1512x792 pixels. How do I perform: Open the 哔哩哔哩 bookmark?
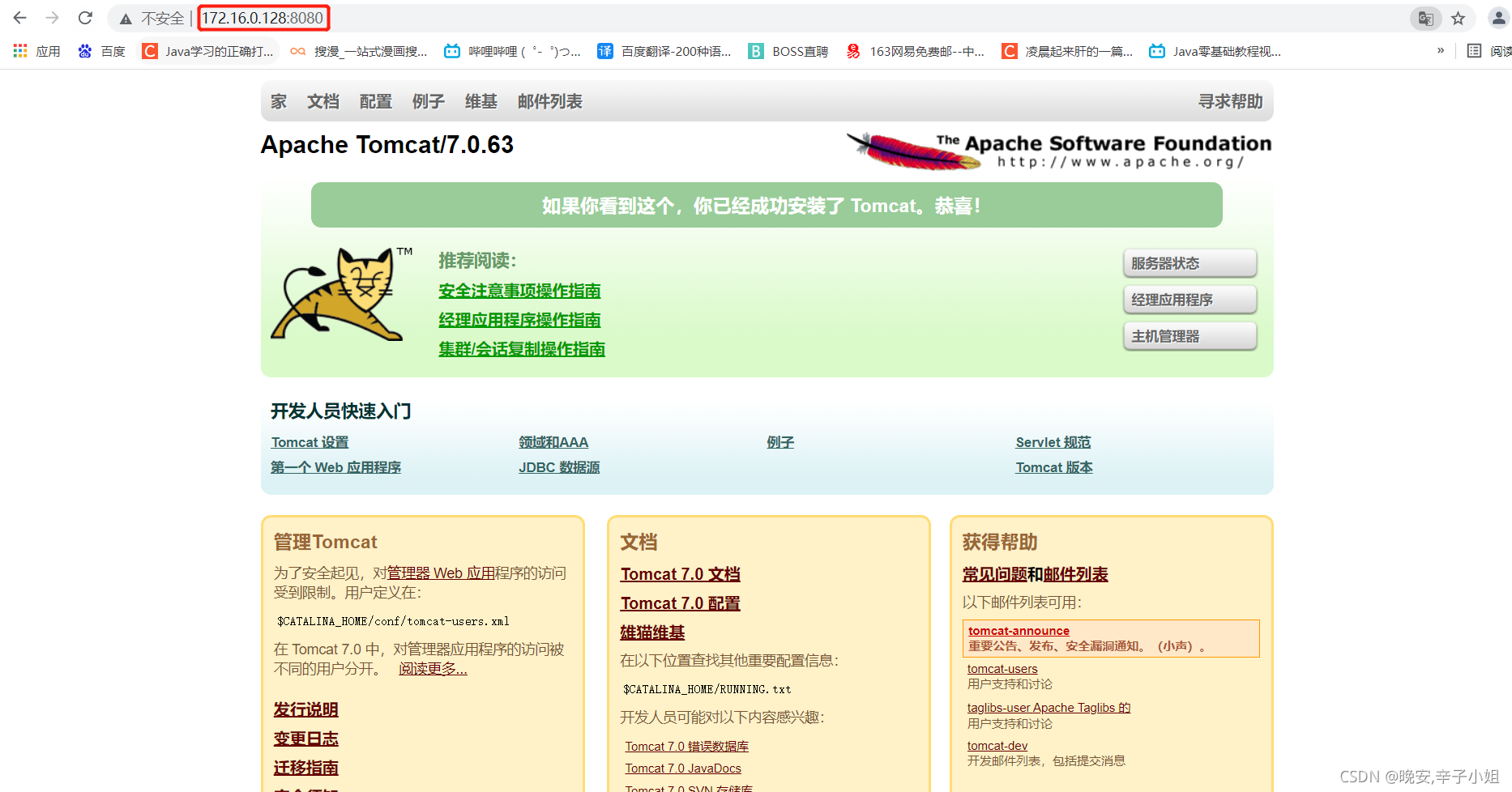pyautogui.click(x=510, y=50)
